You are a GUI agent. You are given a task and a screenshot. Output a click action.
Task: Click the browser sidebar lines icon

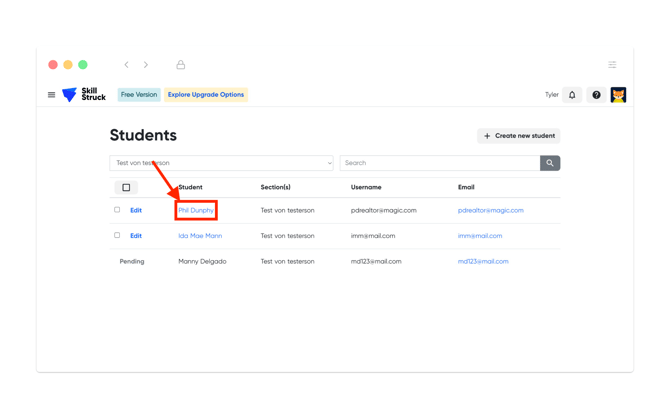[612, 65]
